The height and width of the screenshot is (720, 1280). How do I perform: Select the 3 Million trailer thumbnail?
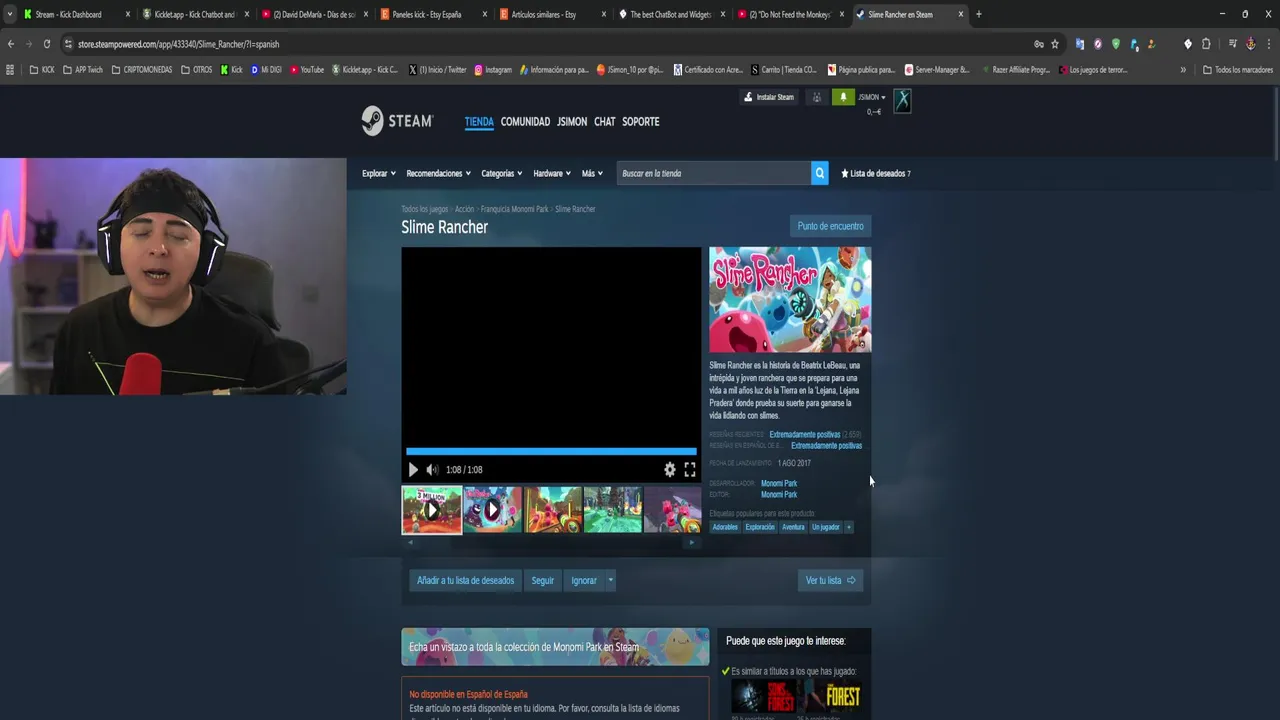(432, 510)
